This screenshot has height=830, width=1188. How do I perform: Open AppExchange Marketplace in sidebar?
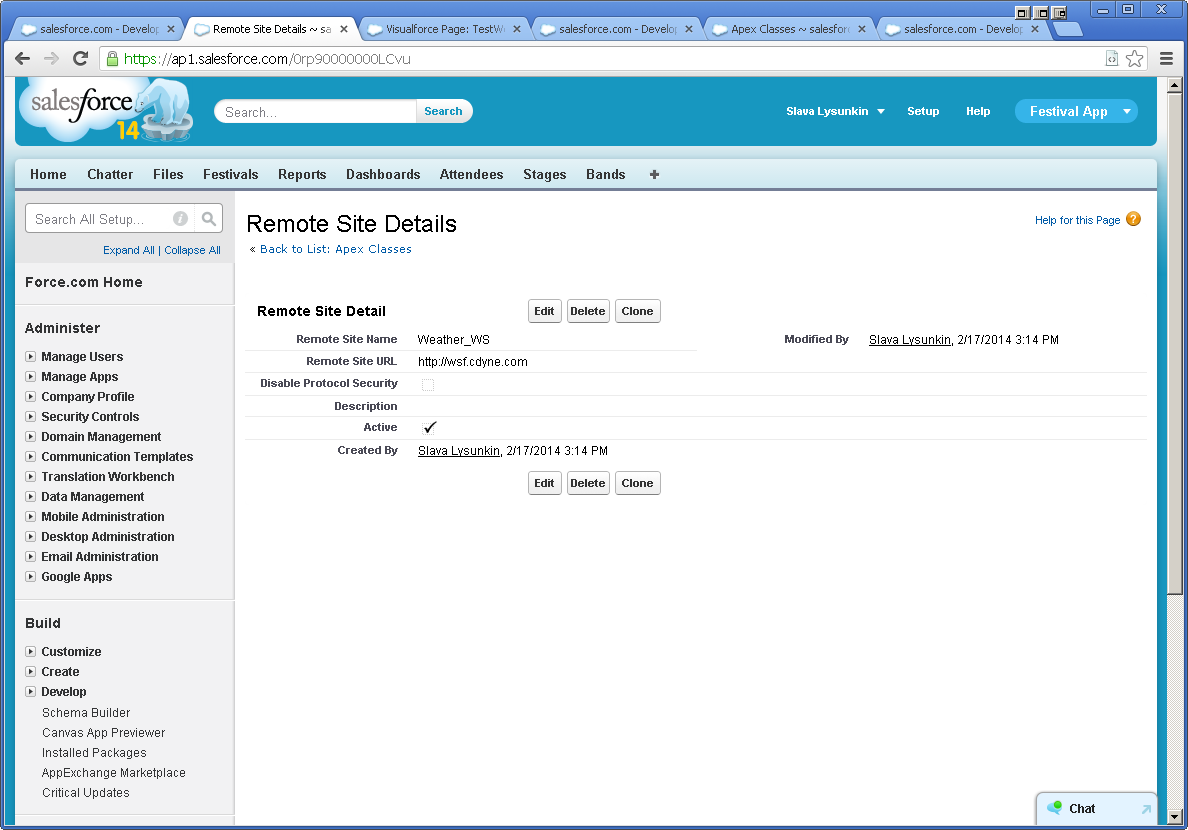(x=114, y=772)
